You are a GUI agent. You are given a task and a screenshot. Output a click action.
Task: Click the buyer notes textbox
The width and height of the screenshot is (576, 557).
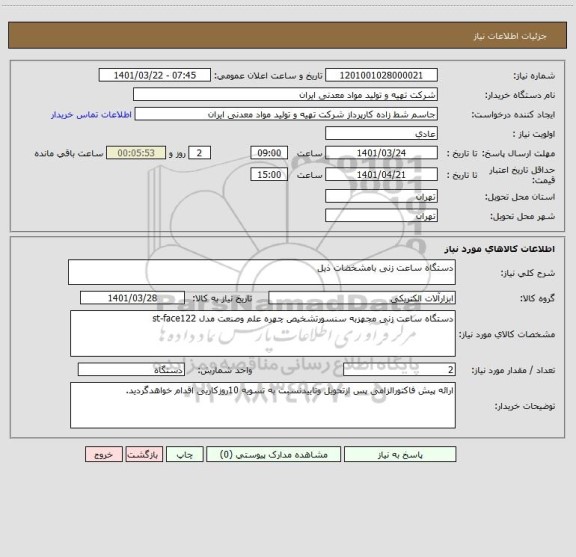pyautogui.click(x=263, y=406)
